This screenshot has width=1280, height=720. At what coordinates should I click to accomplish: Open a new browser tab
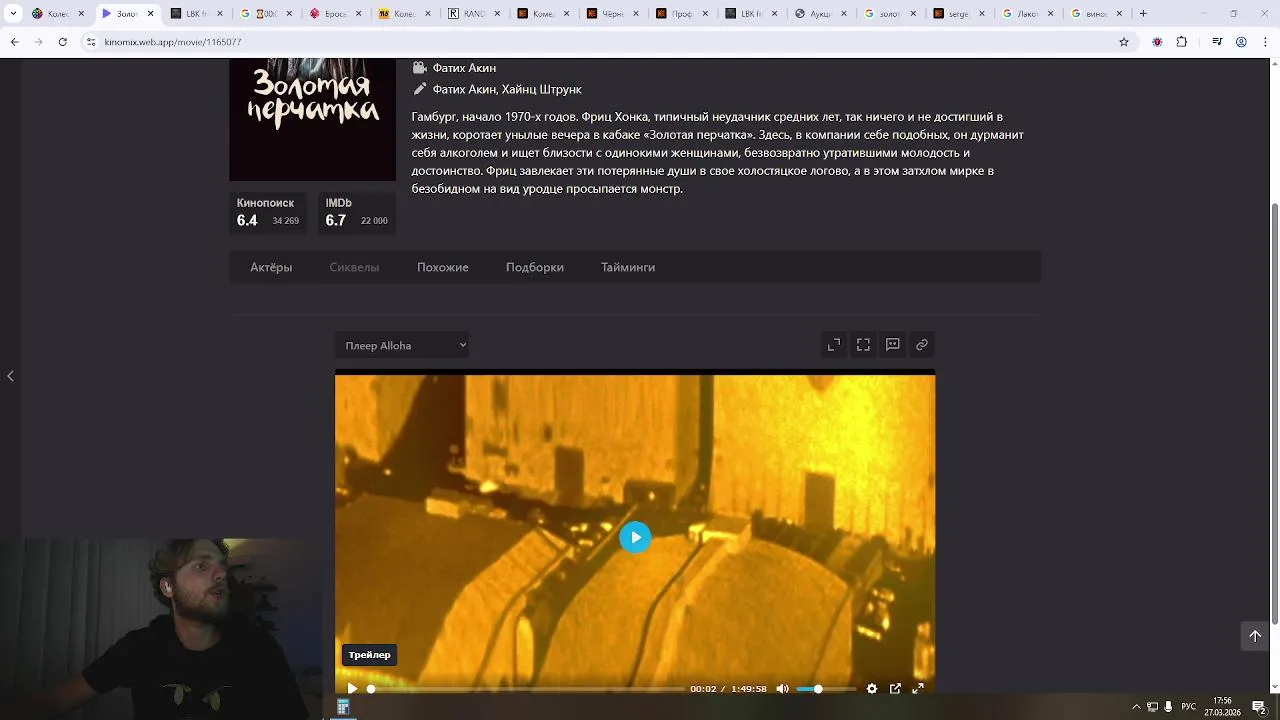pos(1143,14)
